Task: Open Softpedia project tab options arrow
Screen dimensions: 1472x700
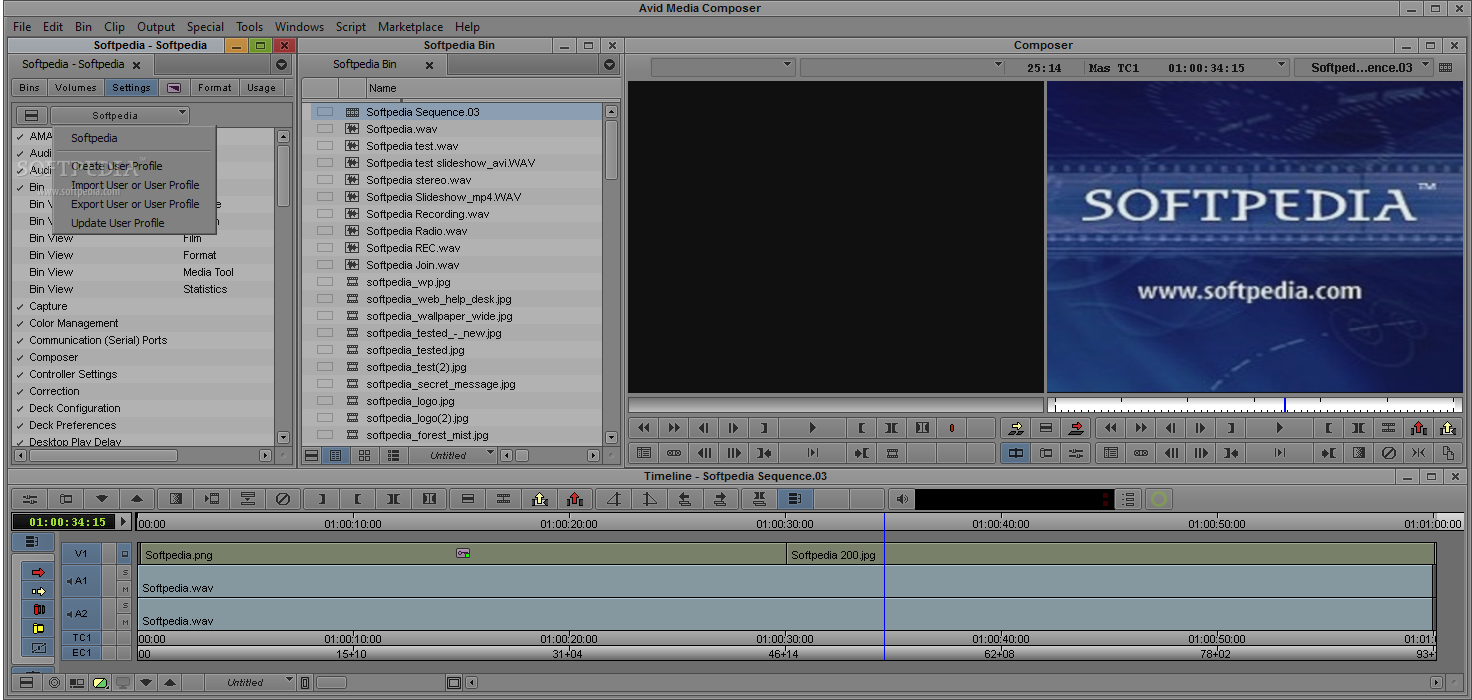Action: pyautogui.click(x=281, y=64)
